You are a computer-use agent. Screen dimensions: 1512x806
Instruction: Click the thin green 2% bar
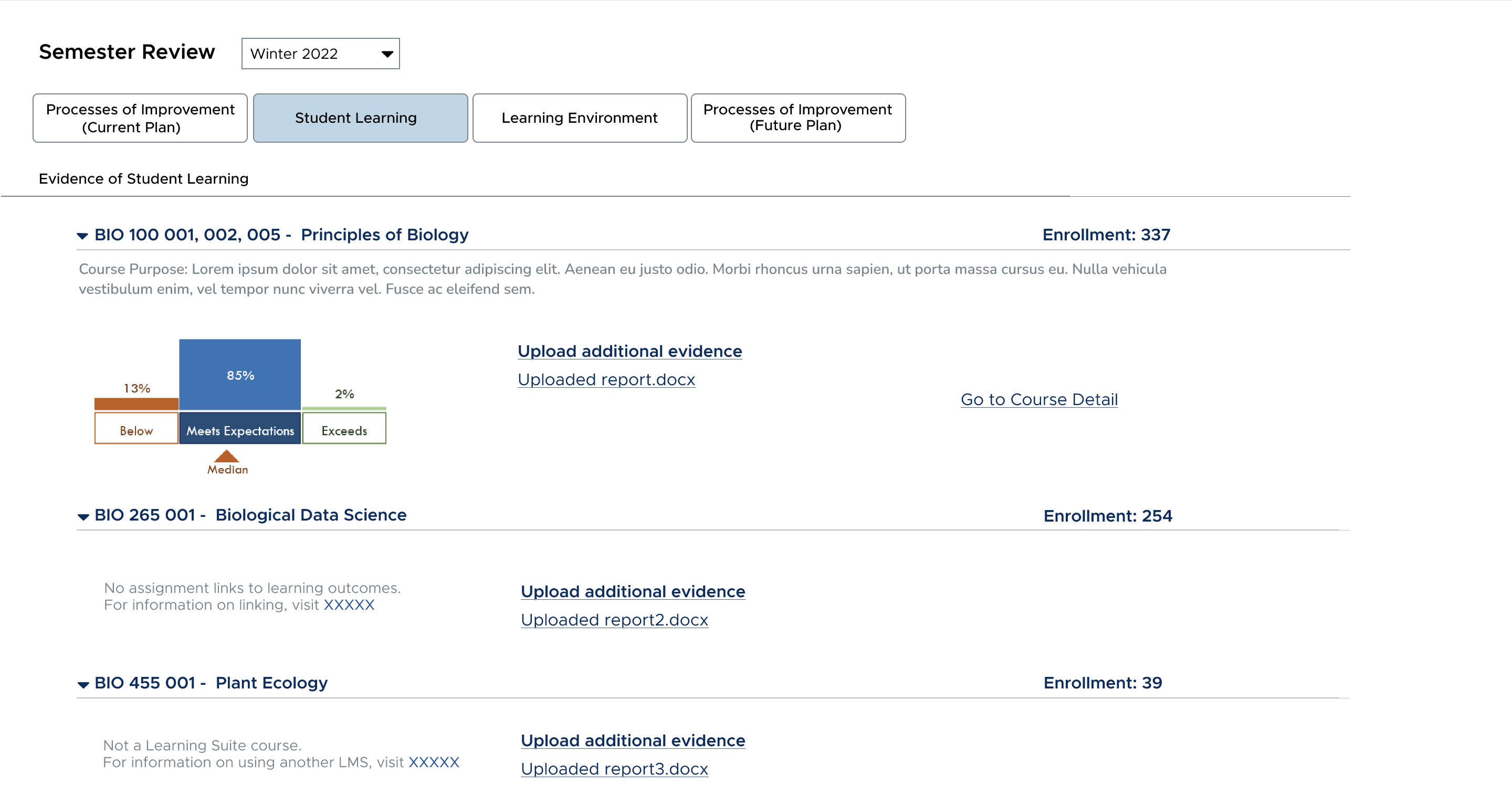pos(344,408)
